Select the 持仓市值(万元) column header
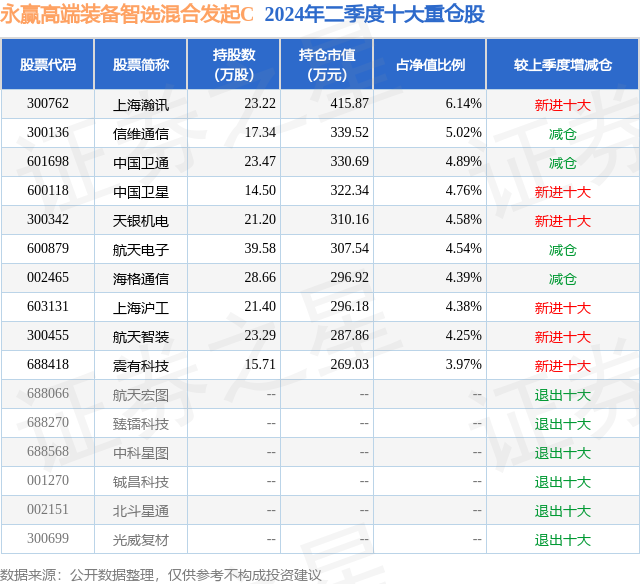Viewport: 640px width, 584px height. point(327,64)
